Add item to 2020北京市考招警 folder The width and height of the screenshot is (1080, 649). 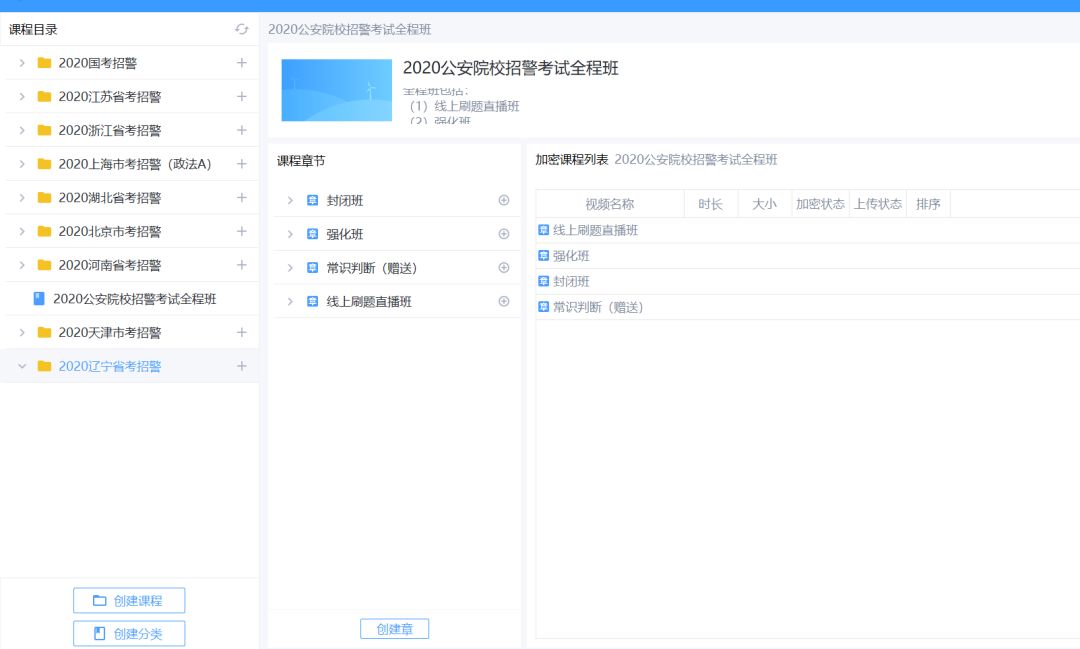click(242, 231)
